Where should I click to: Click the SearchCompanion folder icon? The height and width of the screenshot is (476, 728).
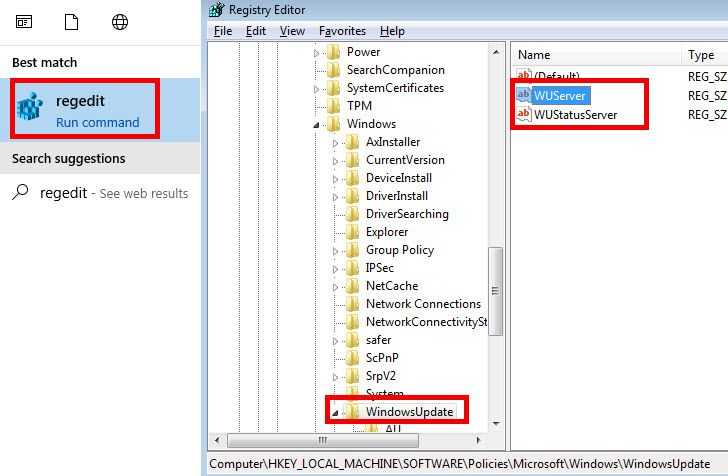(x=333, y=70)
